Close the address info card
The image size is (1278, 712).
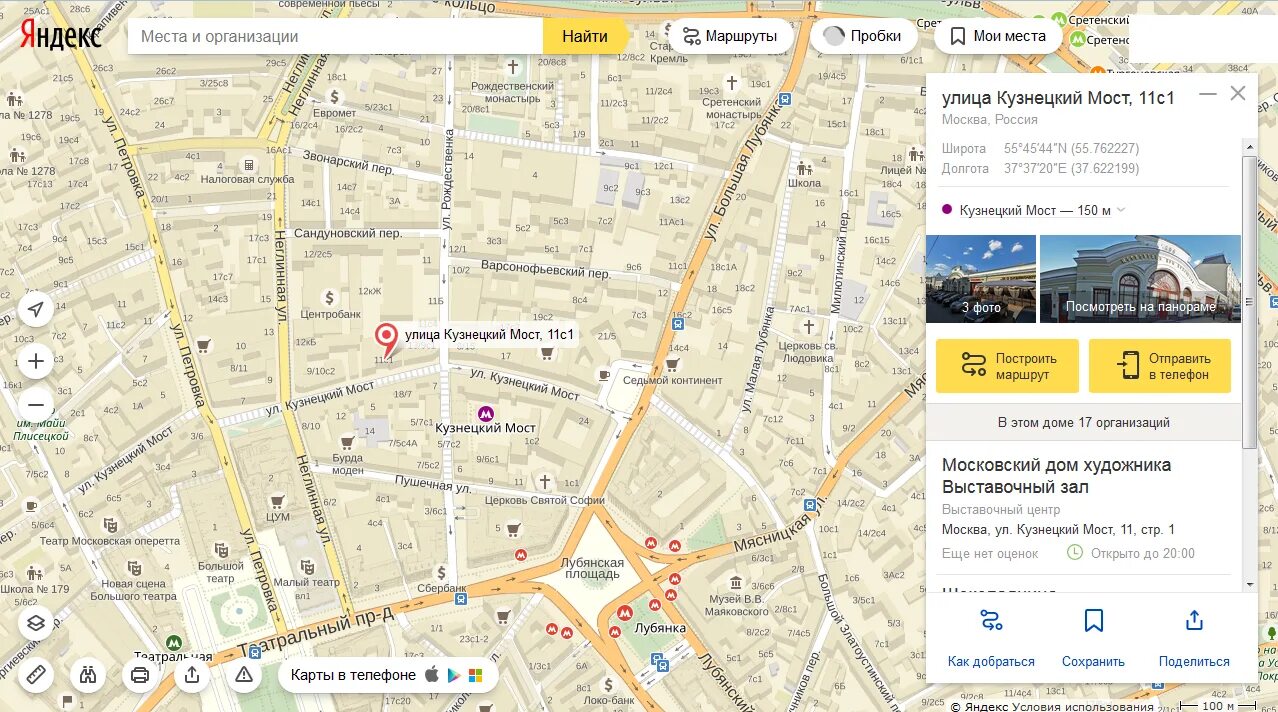[1238, 93]
